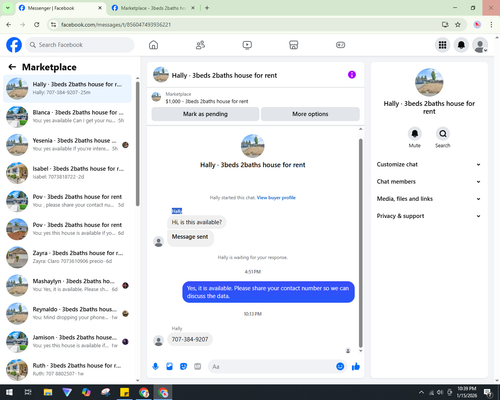Click the conversation list scrollbar

pos(138,143)
